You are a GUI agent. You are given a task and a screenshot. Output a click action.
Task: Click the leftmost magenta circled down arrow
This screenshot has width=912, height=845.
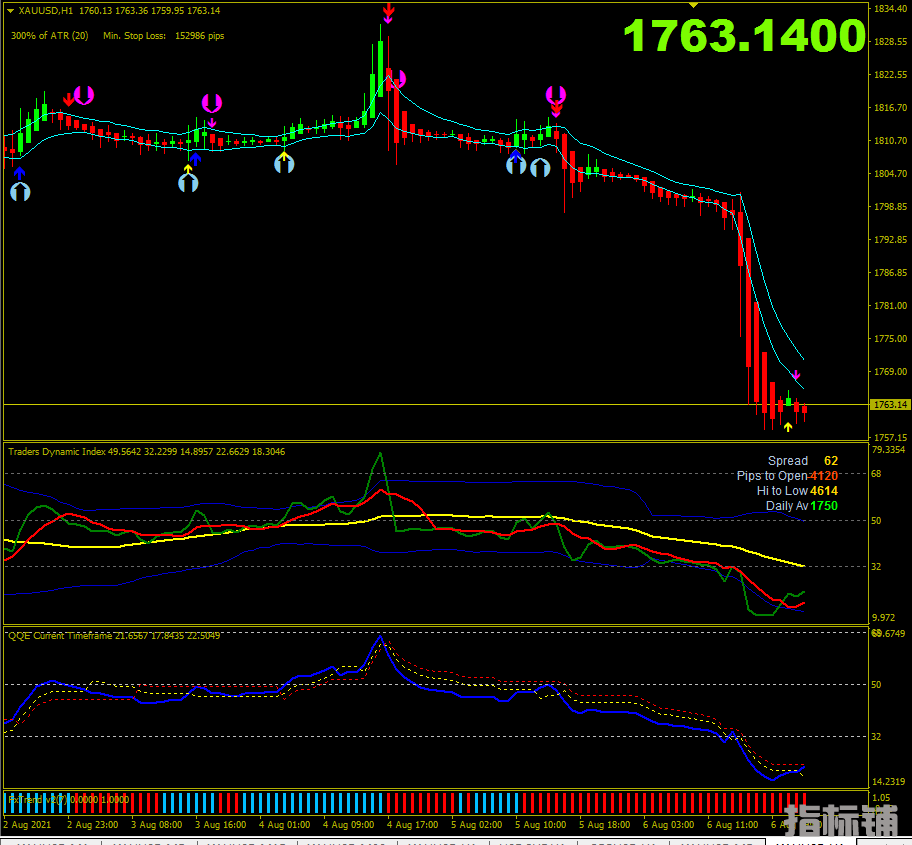coord(84,95)
